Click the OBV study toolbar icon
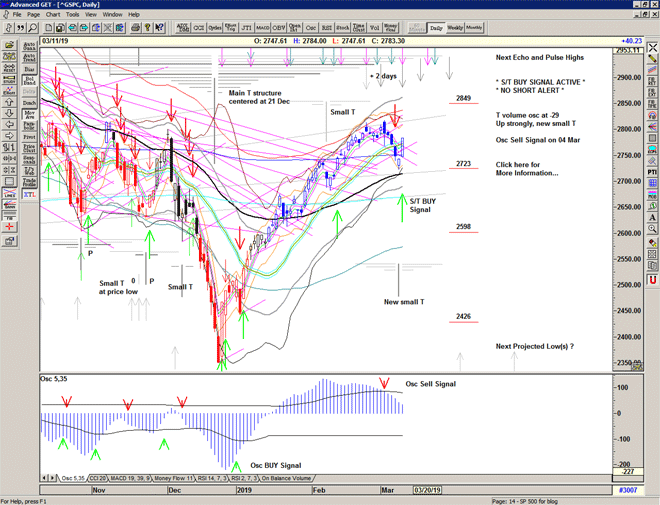Screen dimensions: 660x505 [280, 28]
